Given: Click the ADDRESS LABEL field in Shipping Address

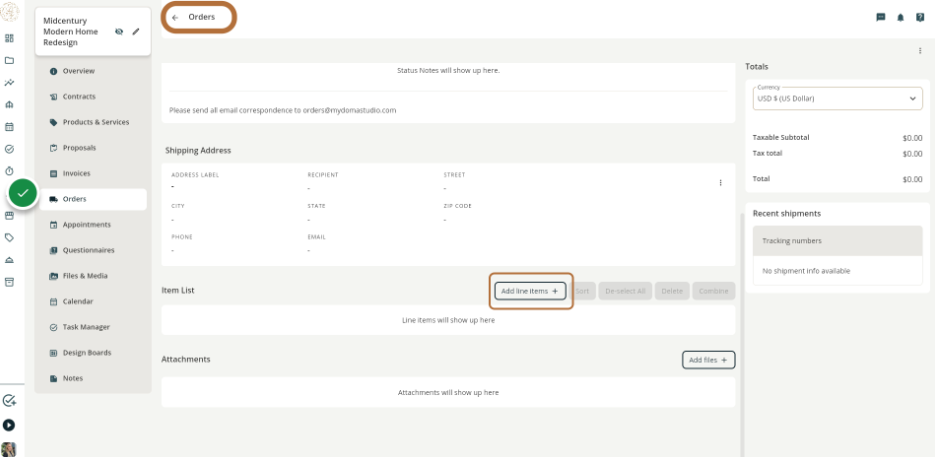Looking at the screenshot, I should tap(195, 181).
